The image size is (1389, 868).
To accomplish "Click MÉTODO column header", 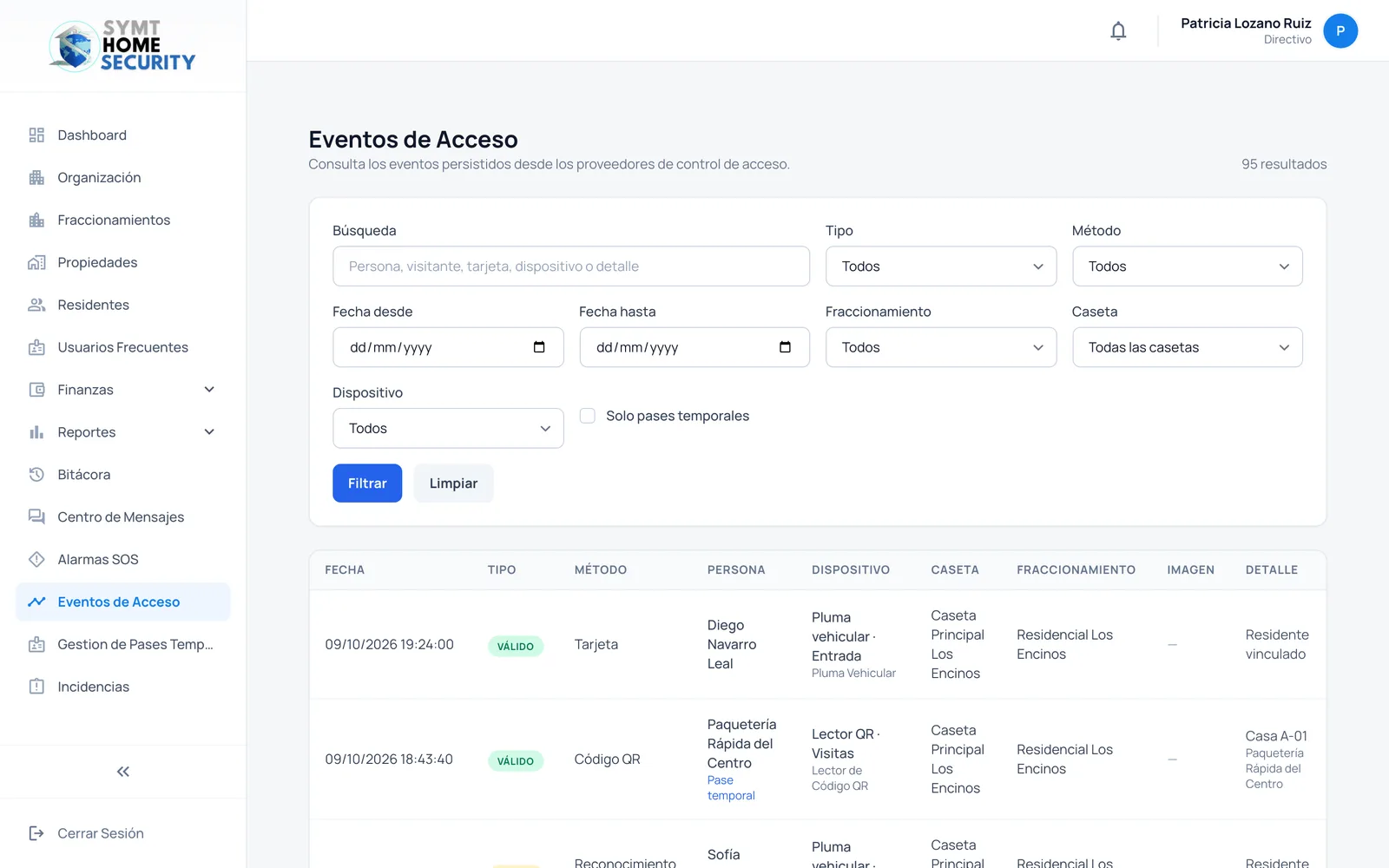I will click(601, 570).
